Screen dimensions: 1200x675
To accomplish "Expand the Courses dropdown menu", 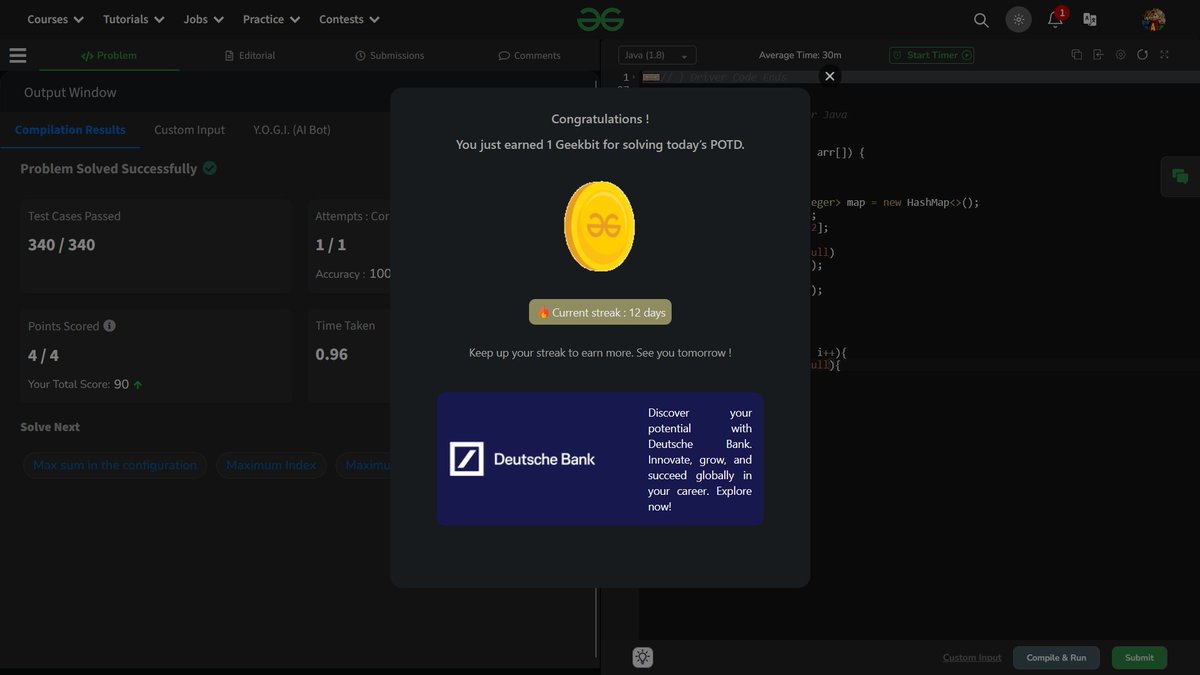I will tap(56, 19).
